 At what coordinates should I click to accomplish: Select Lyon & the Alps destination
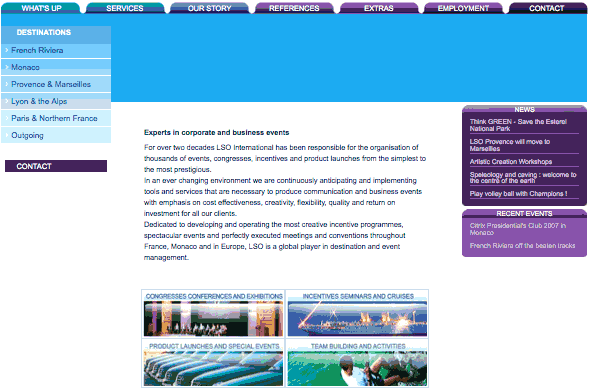pyautogui.click(x=56, y=101)
